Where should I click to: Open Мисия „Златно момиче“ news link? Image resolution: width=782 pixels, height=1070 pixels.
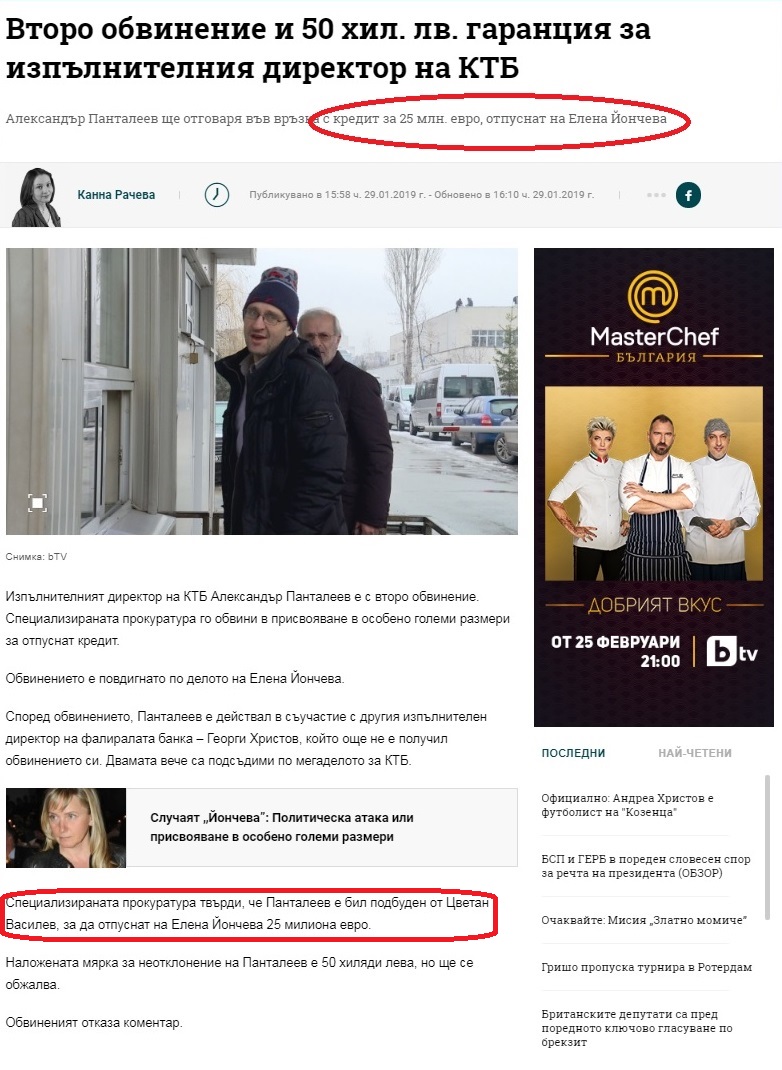[643, 920]
